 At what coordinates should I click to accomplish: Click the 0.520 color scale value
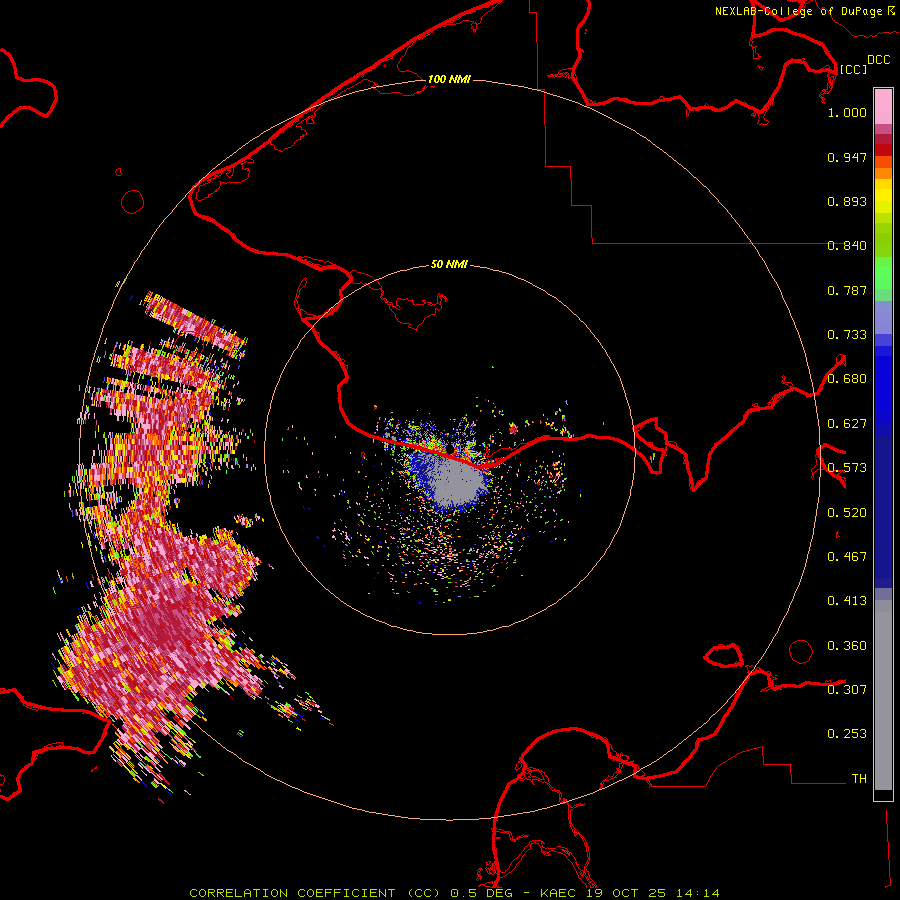[x=847, y=513]
